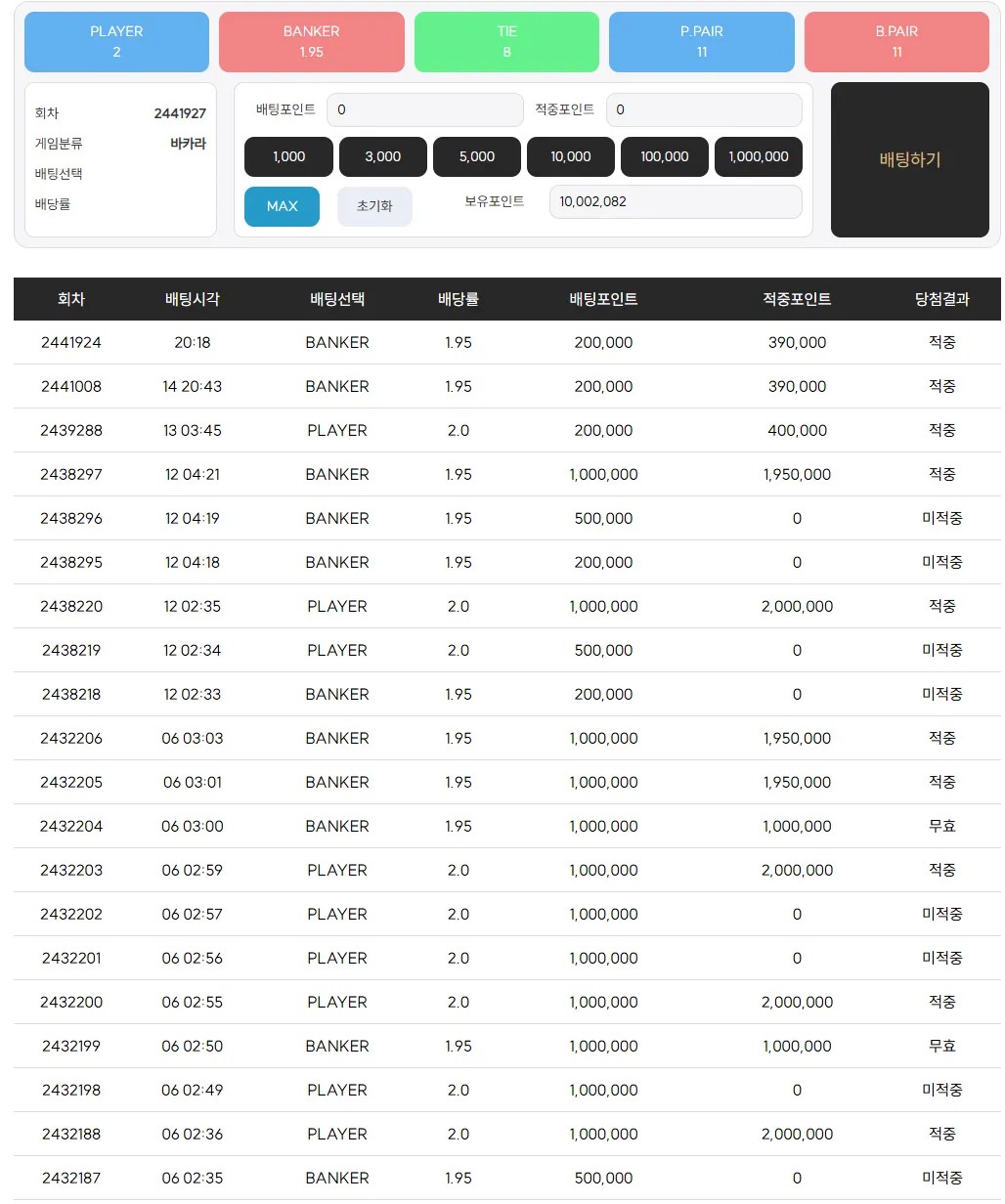
Task: Click the 배팅시각 column header
Action: pos(193,299)
